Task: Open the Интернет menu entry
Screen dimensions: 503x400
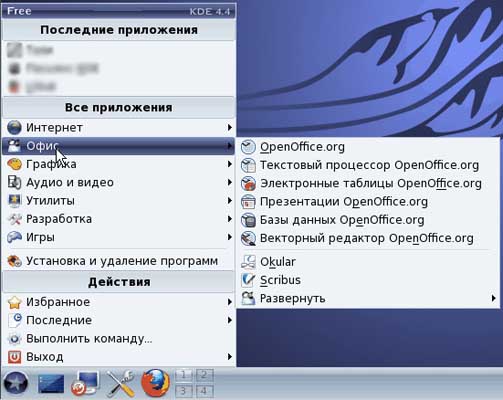Action: 119,127
